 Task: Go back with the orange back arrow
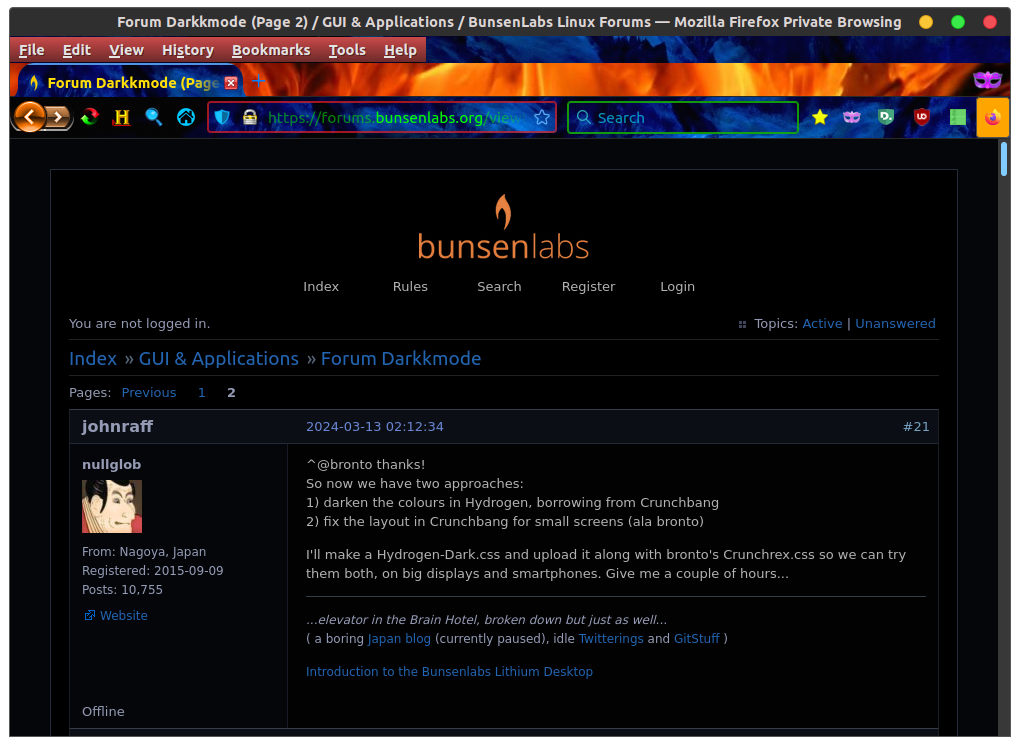point(29,117)
